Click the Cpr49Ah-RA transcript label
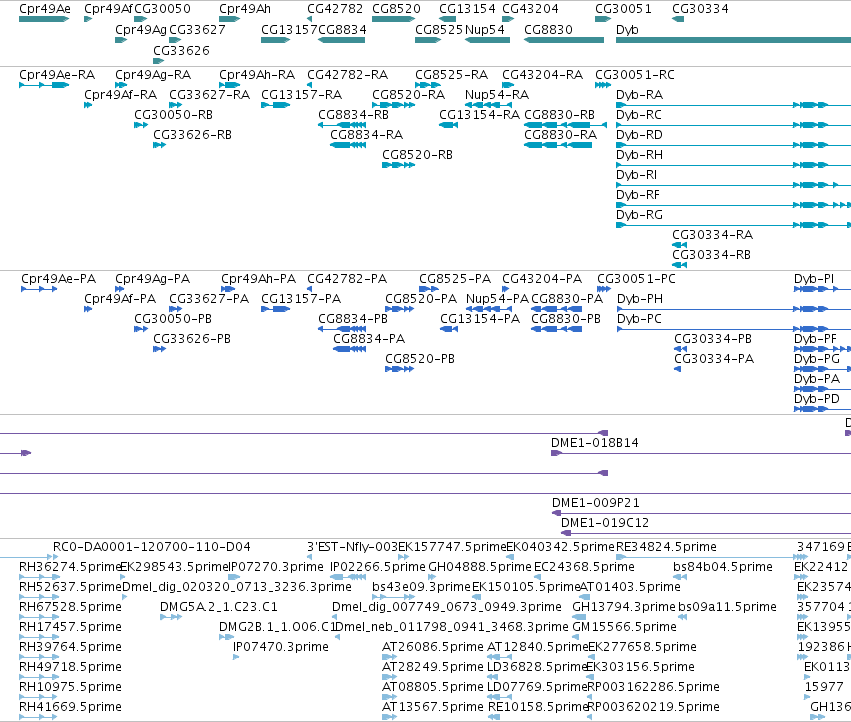 (257, 74)
